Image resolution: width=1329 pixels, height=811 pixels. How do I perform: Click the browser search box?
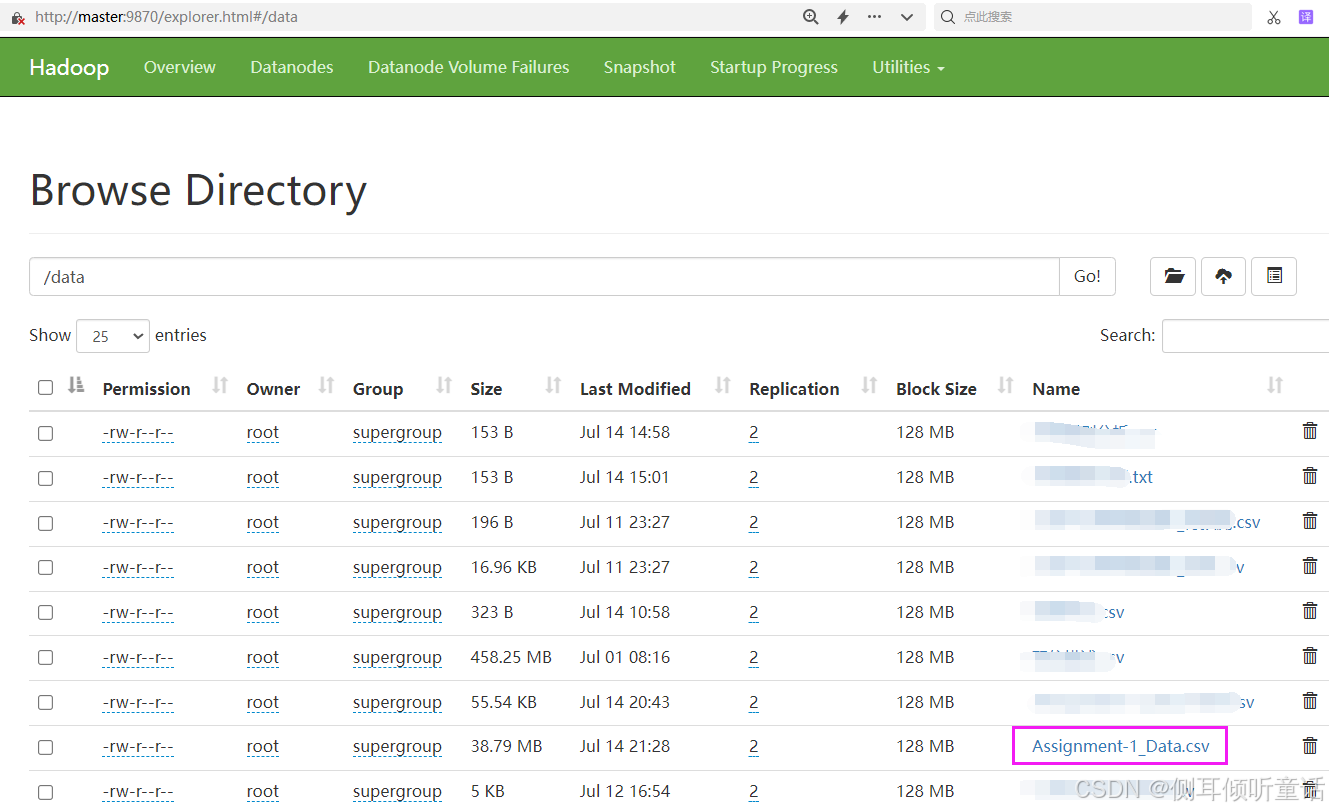pos(1093,17)
